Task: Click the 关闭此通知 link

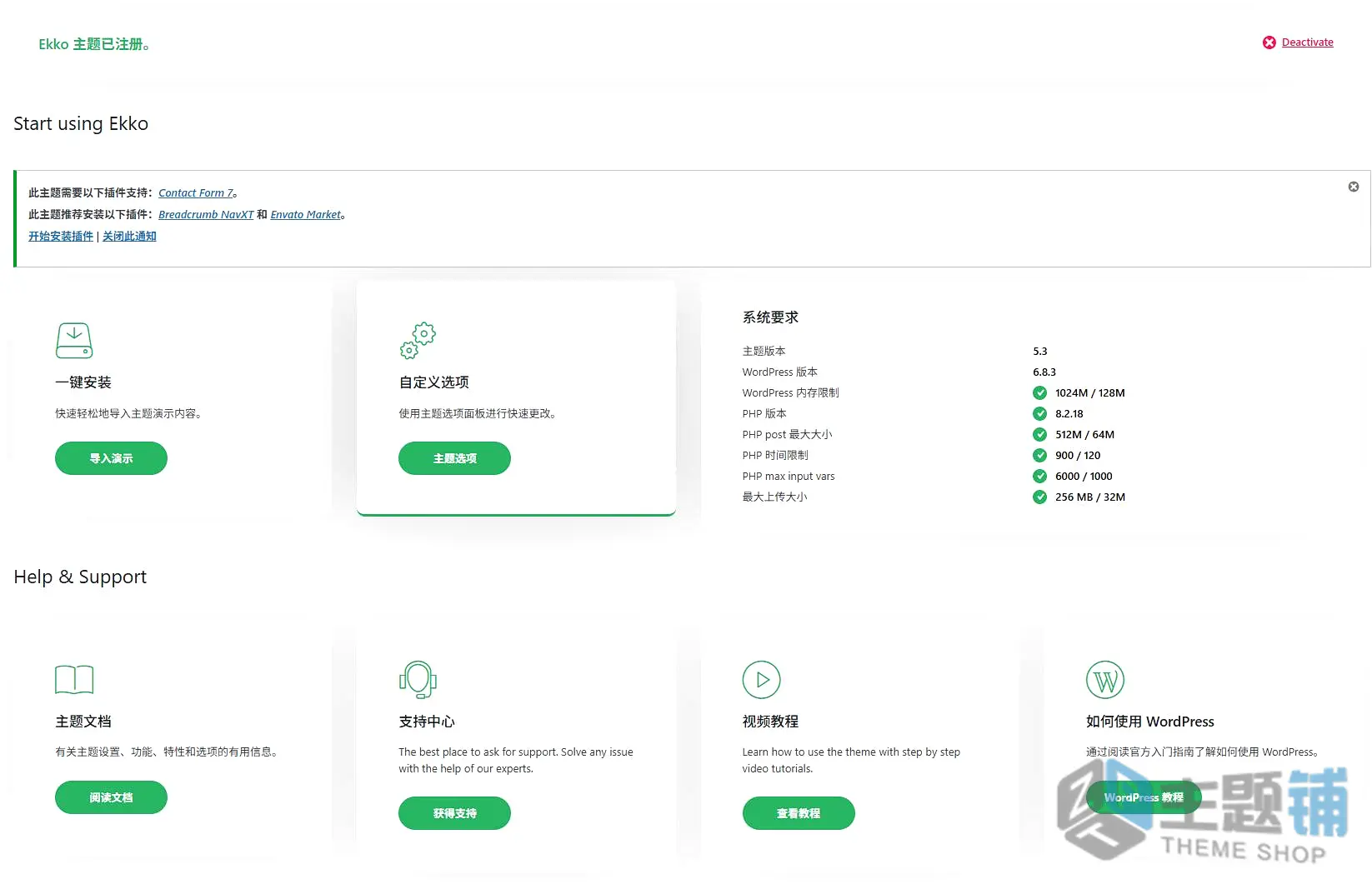Action: (x=129, y=237)
